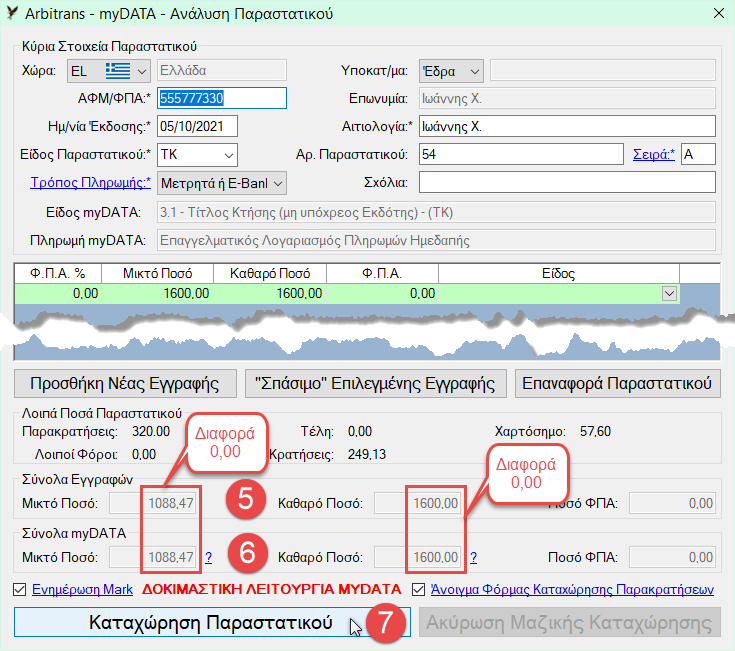Click the Αρ. Παραστατικού field showing 54
The image size is (735, 651).
521,154
